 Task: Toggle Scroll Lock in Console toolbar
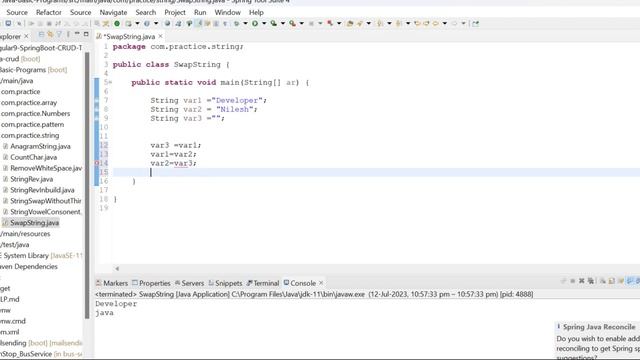(611, 281)
